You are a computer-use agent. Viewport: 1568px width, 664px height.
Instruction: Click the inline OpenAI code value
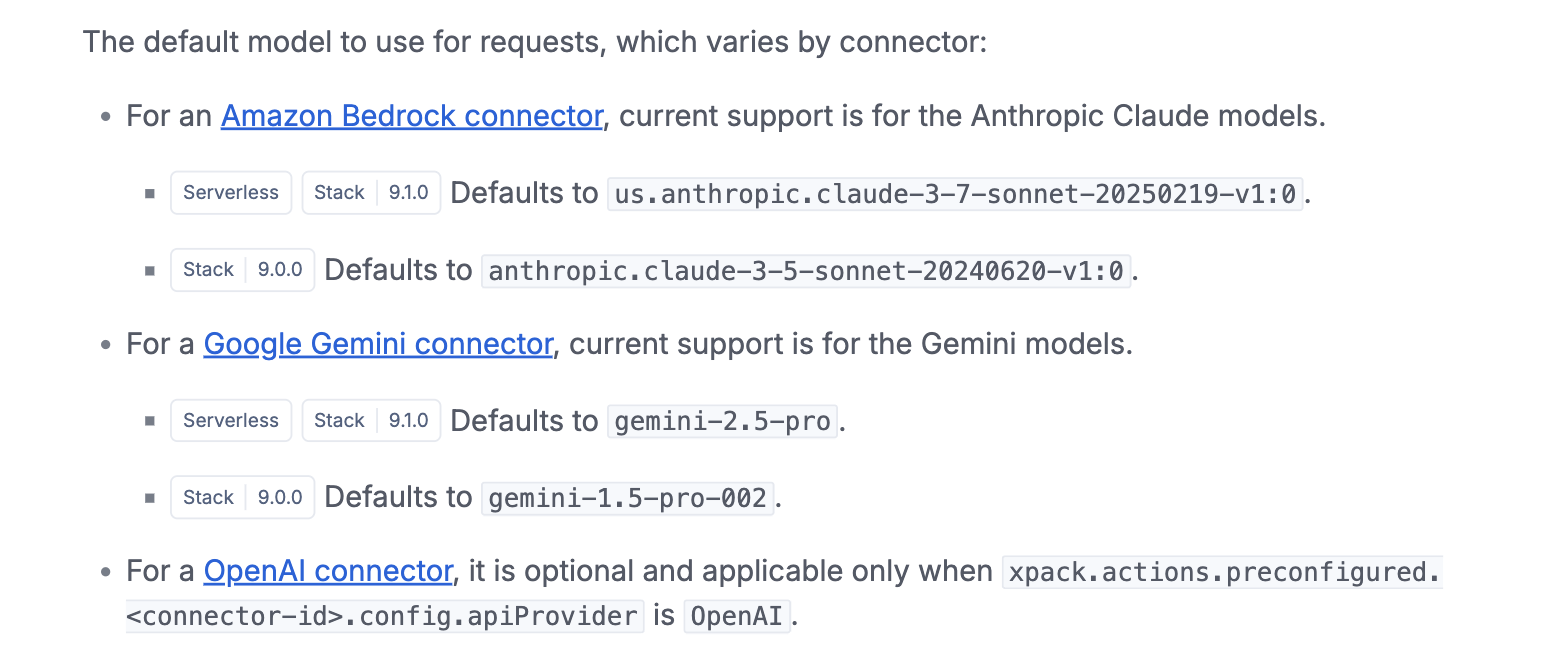(x=738, y=616)
